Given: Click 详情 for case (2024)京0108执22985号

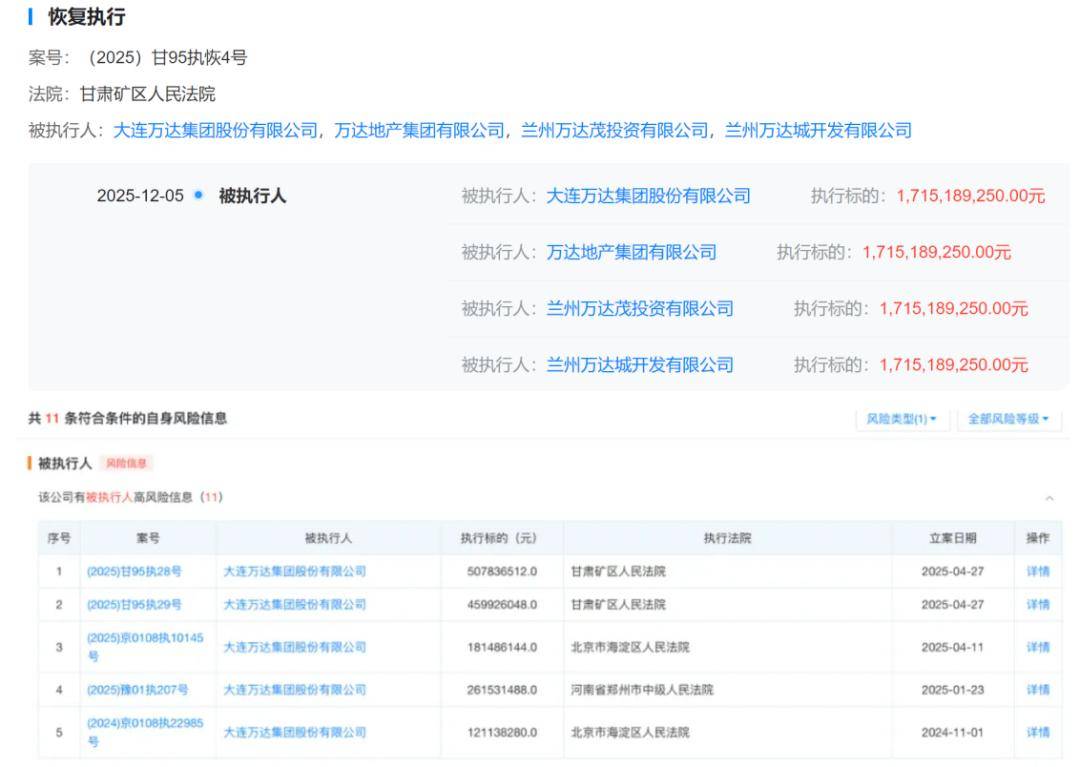Looking at the screenshot, I should coord(1039,731).
